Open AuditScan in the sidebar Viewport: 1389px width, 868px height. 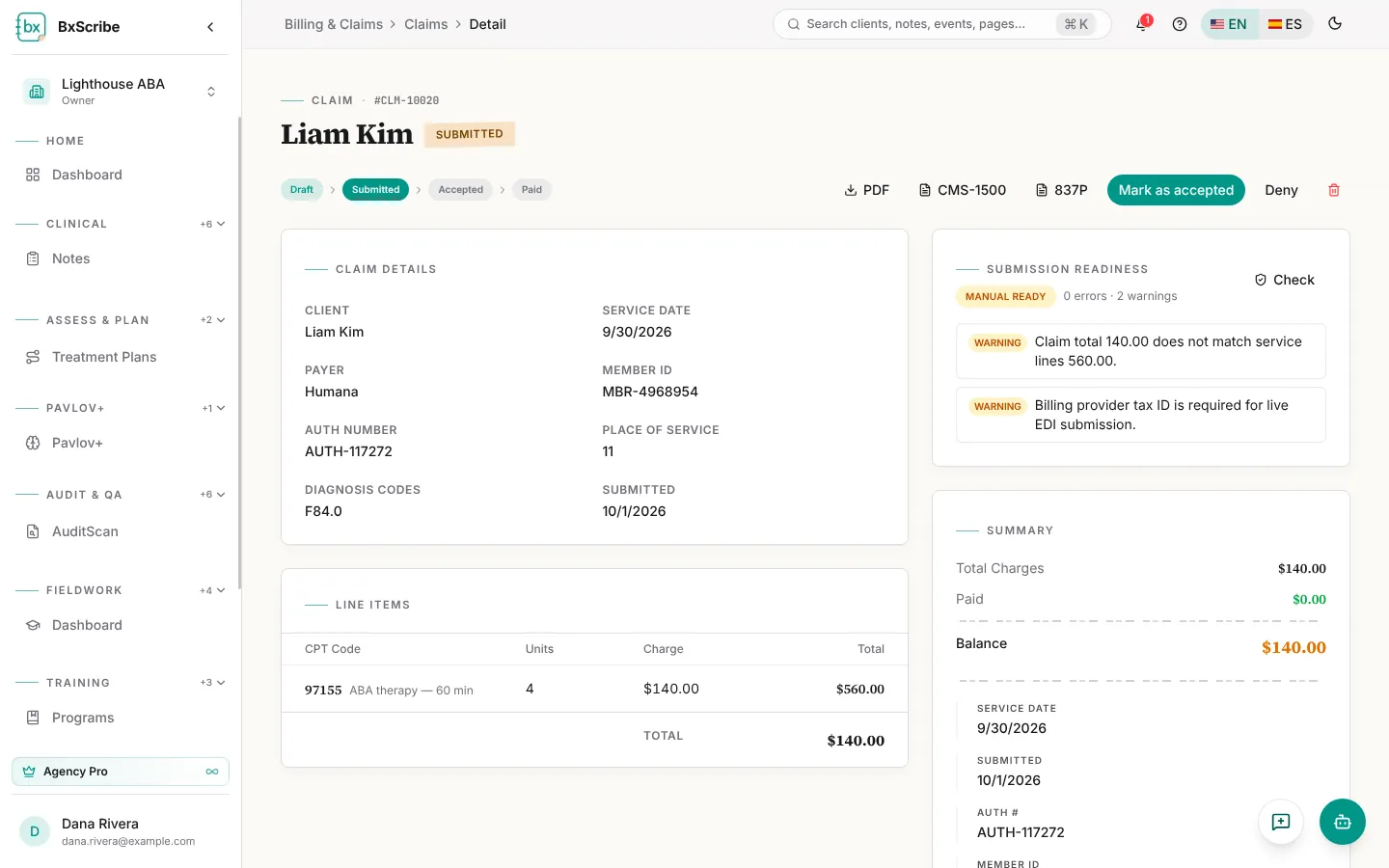click(121, 531)
